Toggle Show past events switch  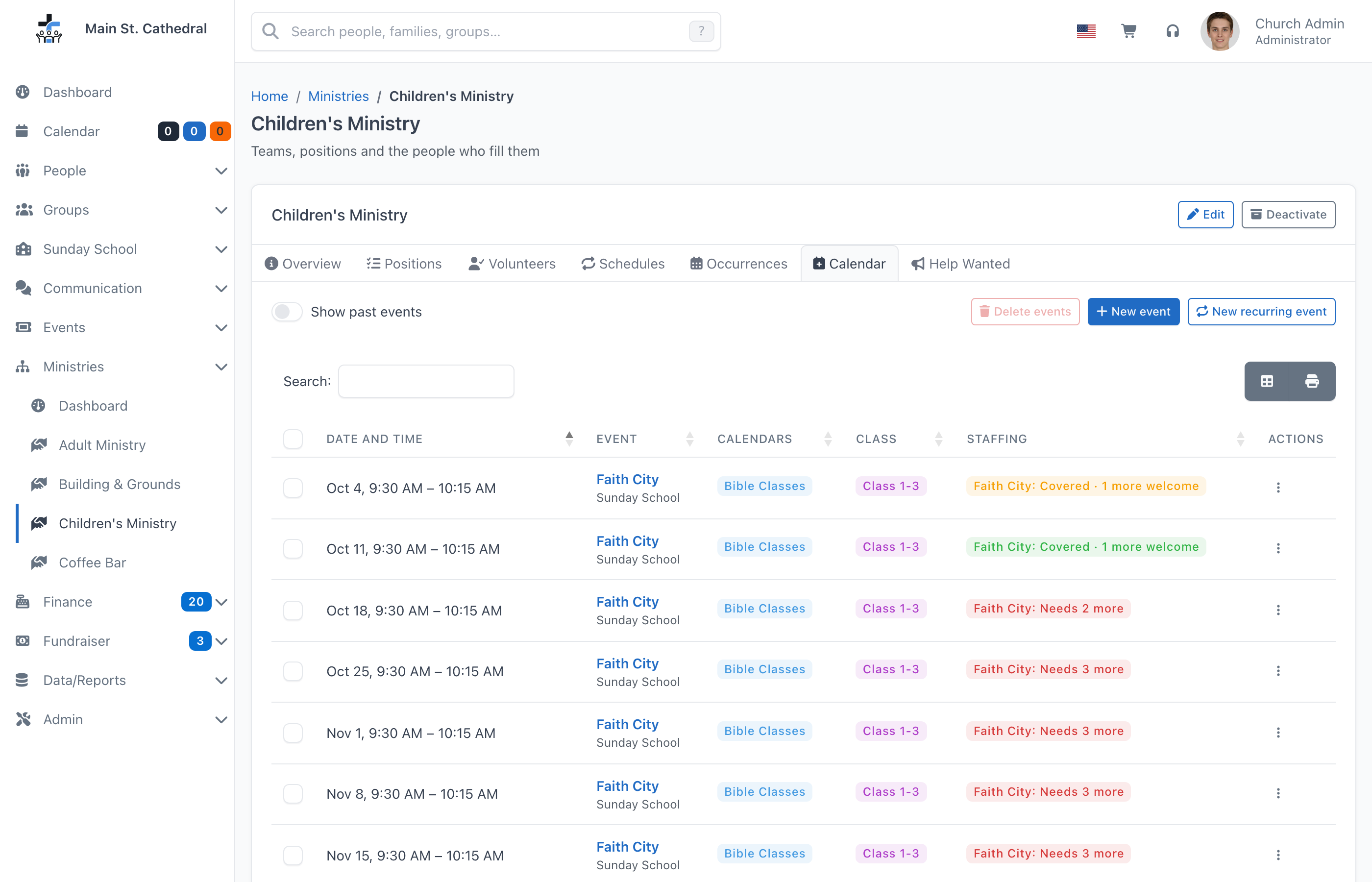287,312
